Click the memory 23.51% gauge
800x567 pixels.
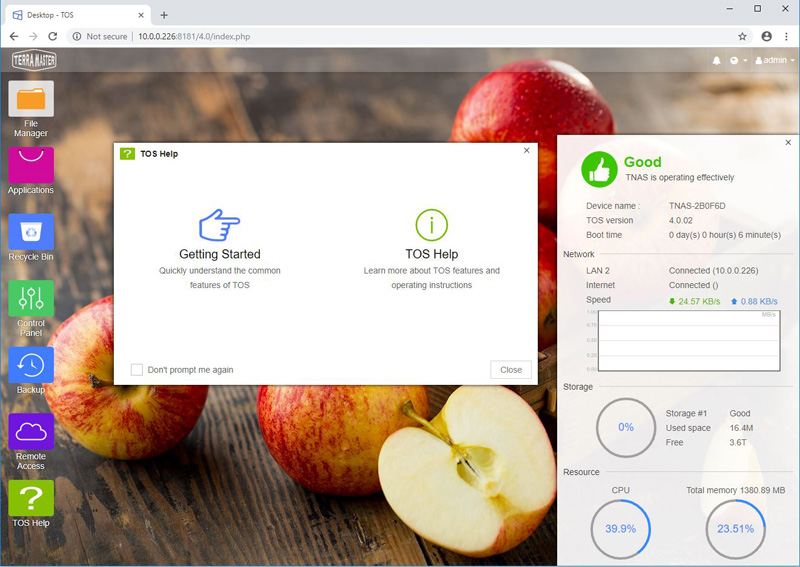[736, 529]
